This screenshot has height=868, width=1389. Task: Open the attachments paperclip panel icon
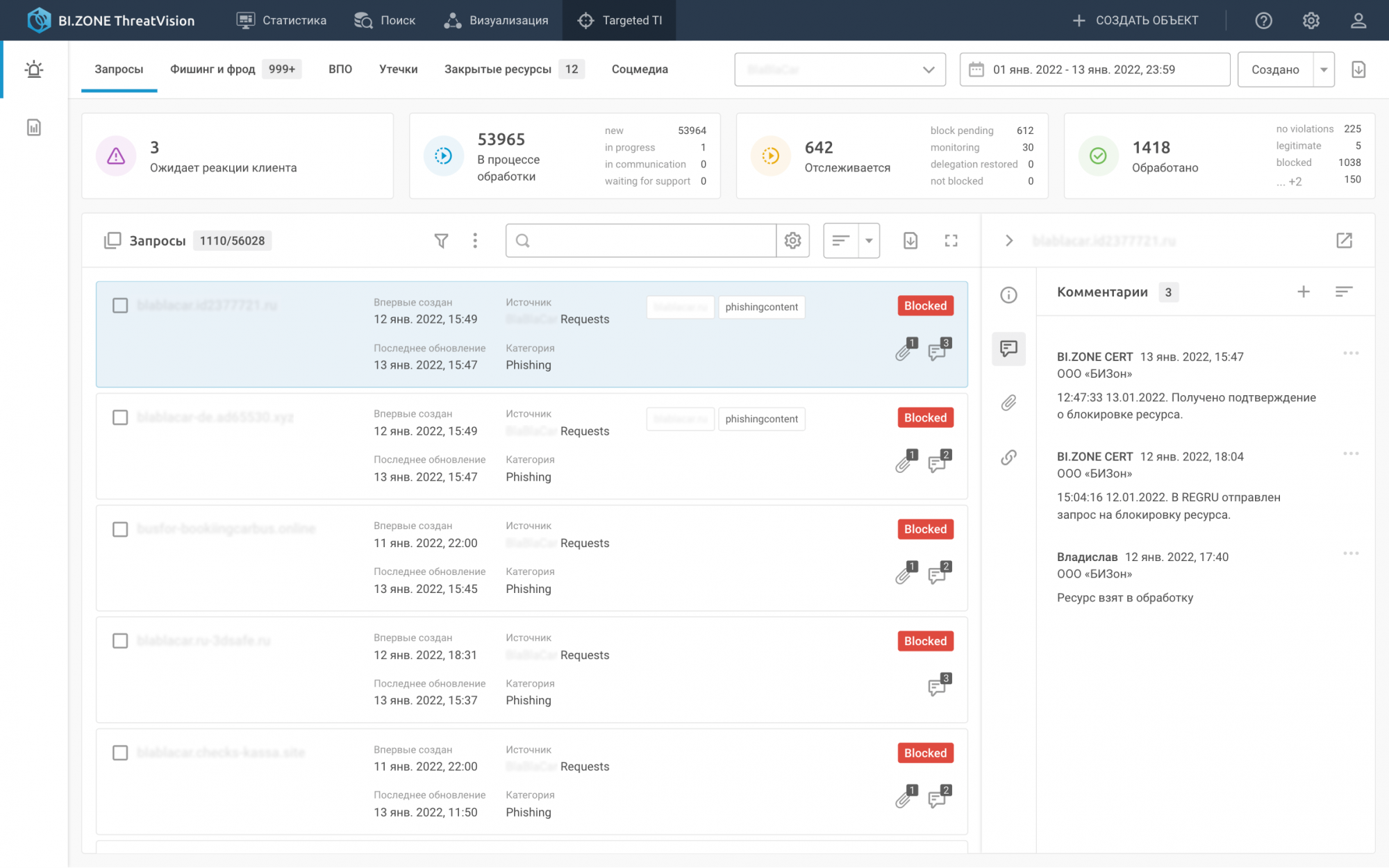pos(1008,403)
